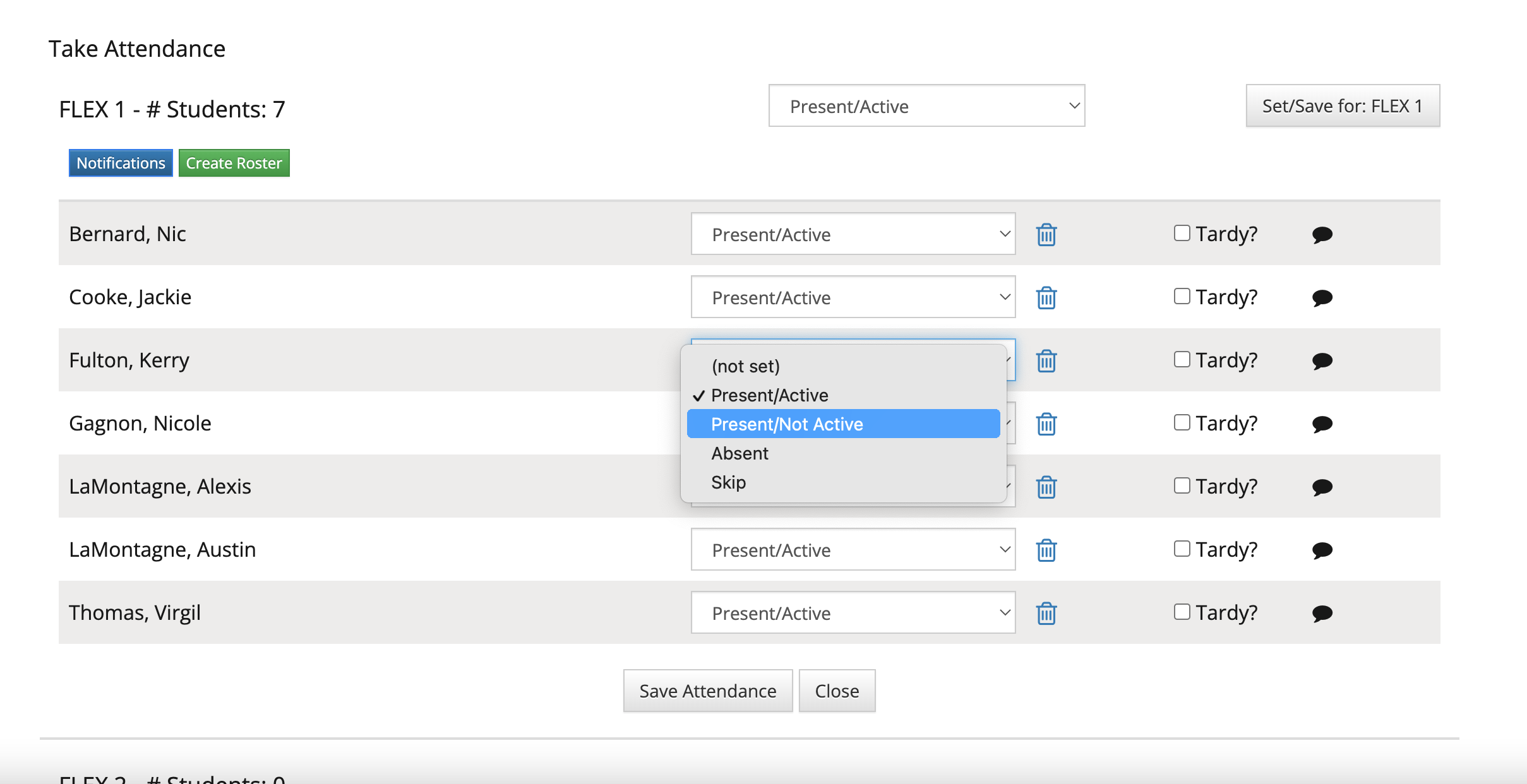
Task: Select Absent in the open dropdown
Action: [x=740, y=453]
